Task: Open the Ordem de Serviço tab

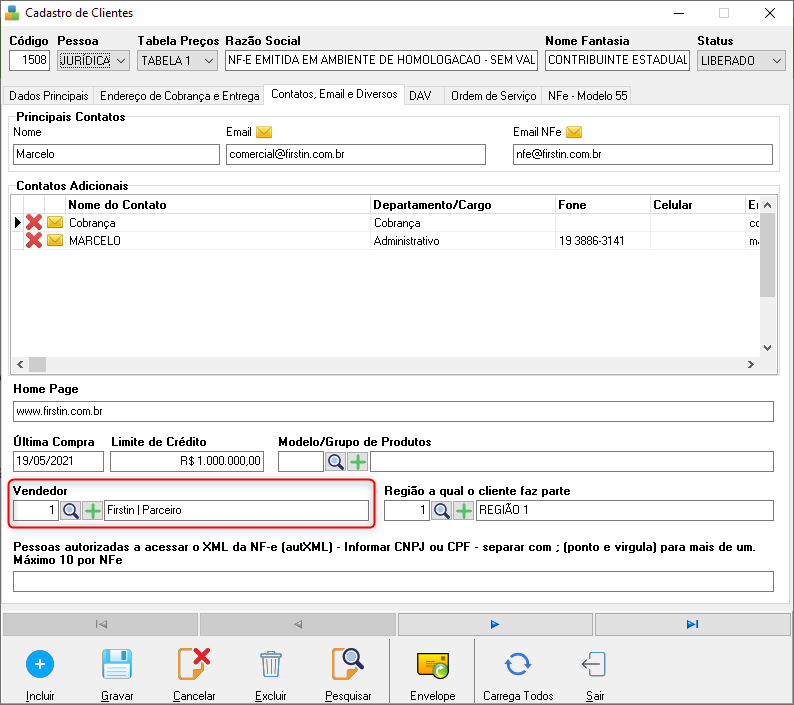Action: coord(493,96)
